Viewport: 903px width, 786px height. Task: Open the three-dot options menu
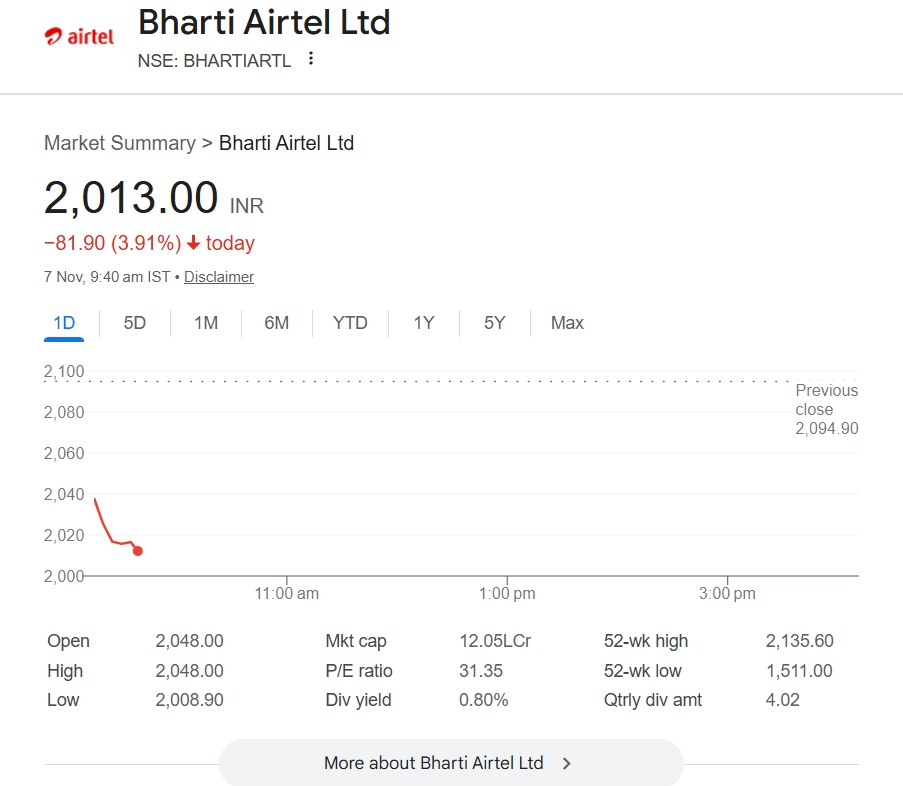[x=311, y=59]
